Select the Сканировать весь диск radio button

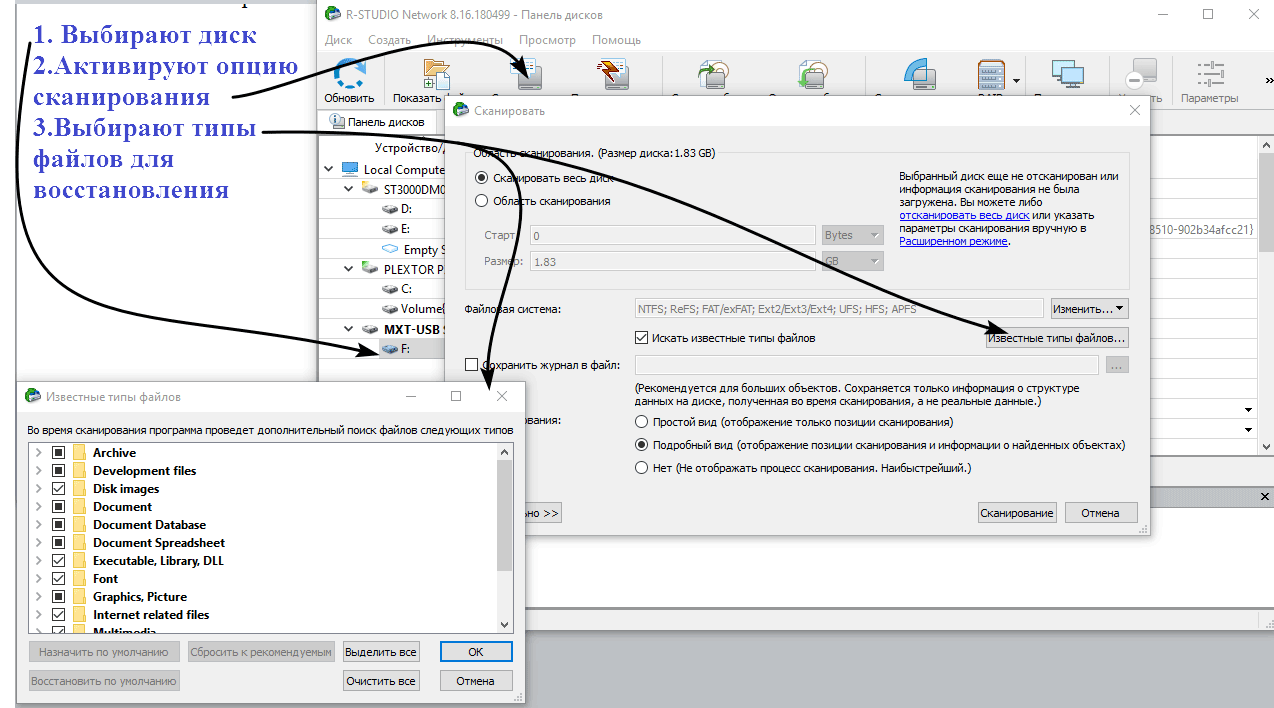482,177
